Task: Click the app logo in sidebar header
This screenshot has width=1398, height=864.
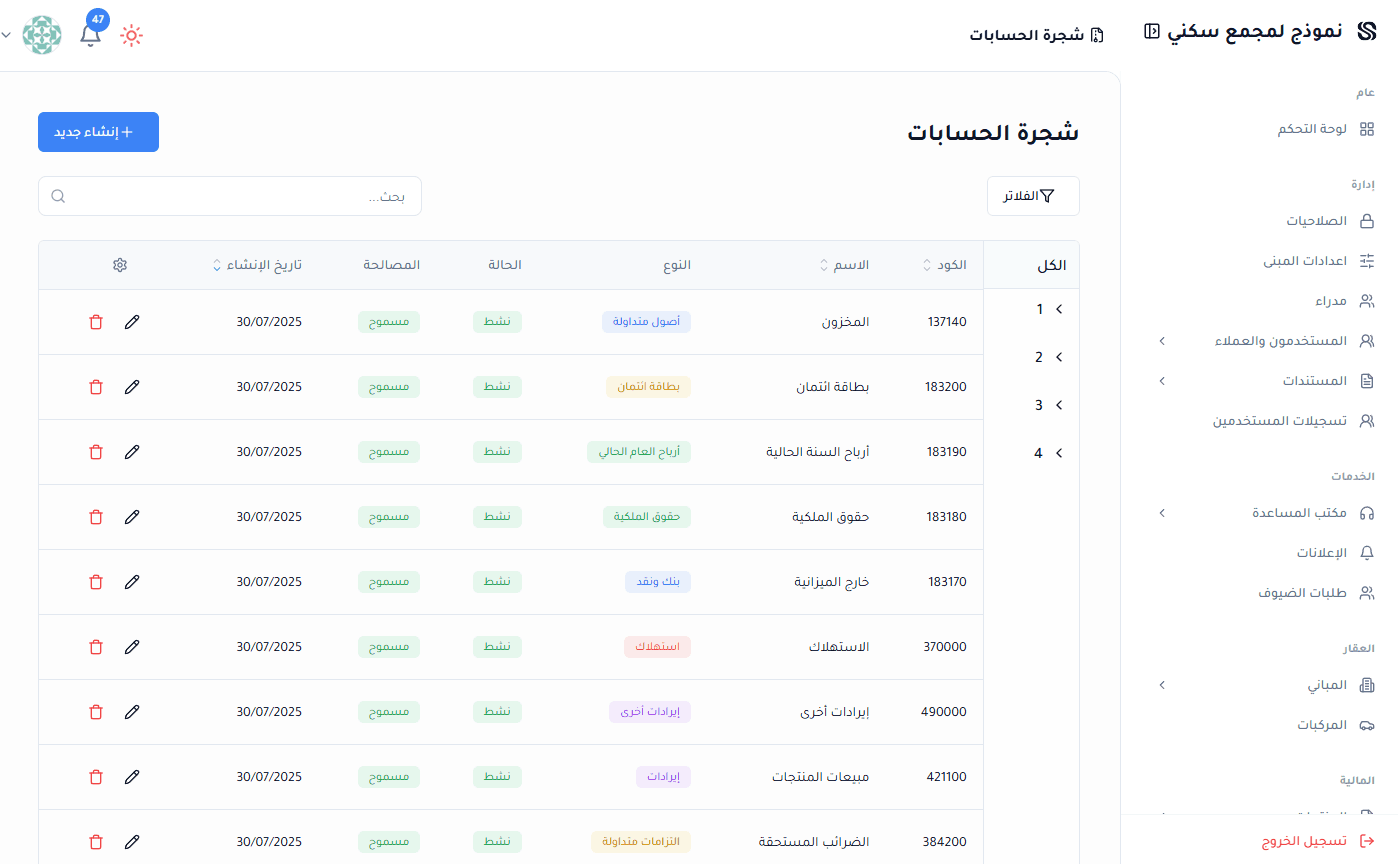Action: [1367, 31]
